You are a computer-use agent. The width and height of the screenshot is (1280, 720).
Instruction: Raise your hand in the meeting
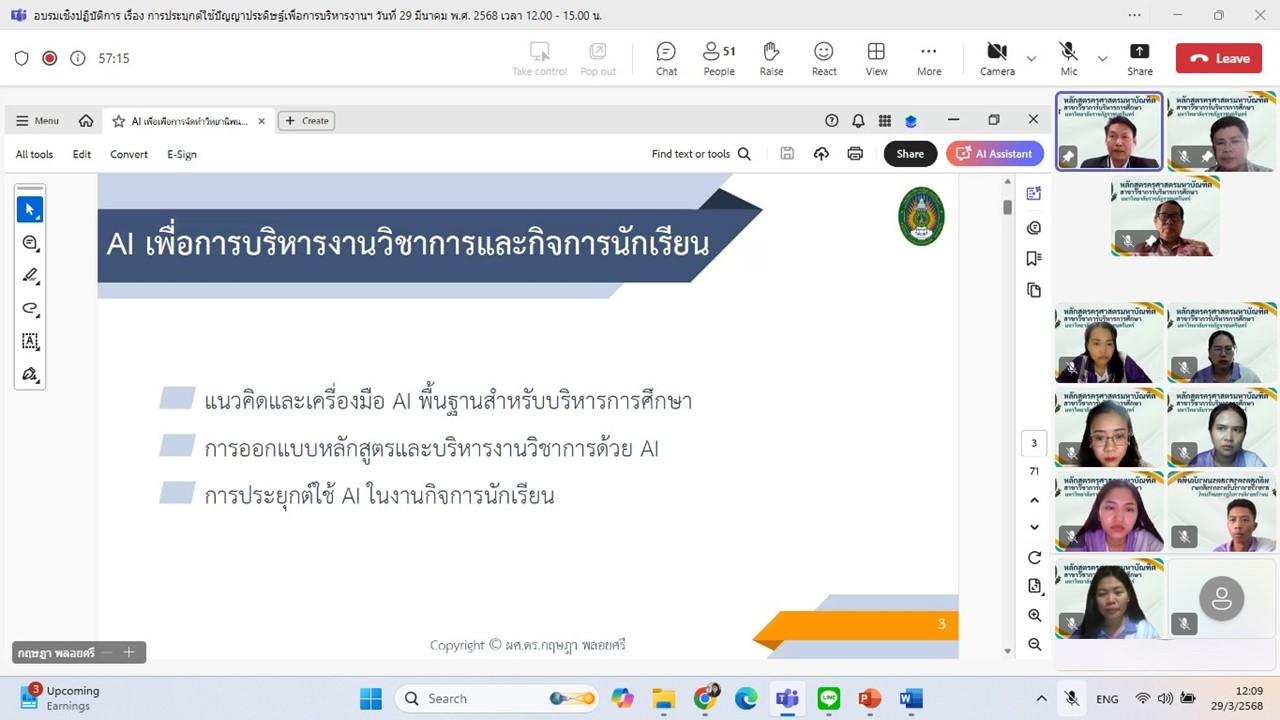(x=771, y=58)
